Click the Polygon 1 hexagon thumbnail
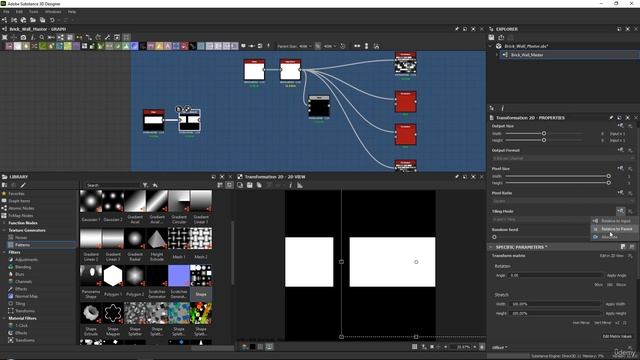This screenshot has height=360, width=640. click(113, 276)
